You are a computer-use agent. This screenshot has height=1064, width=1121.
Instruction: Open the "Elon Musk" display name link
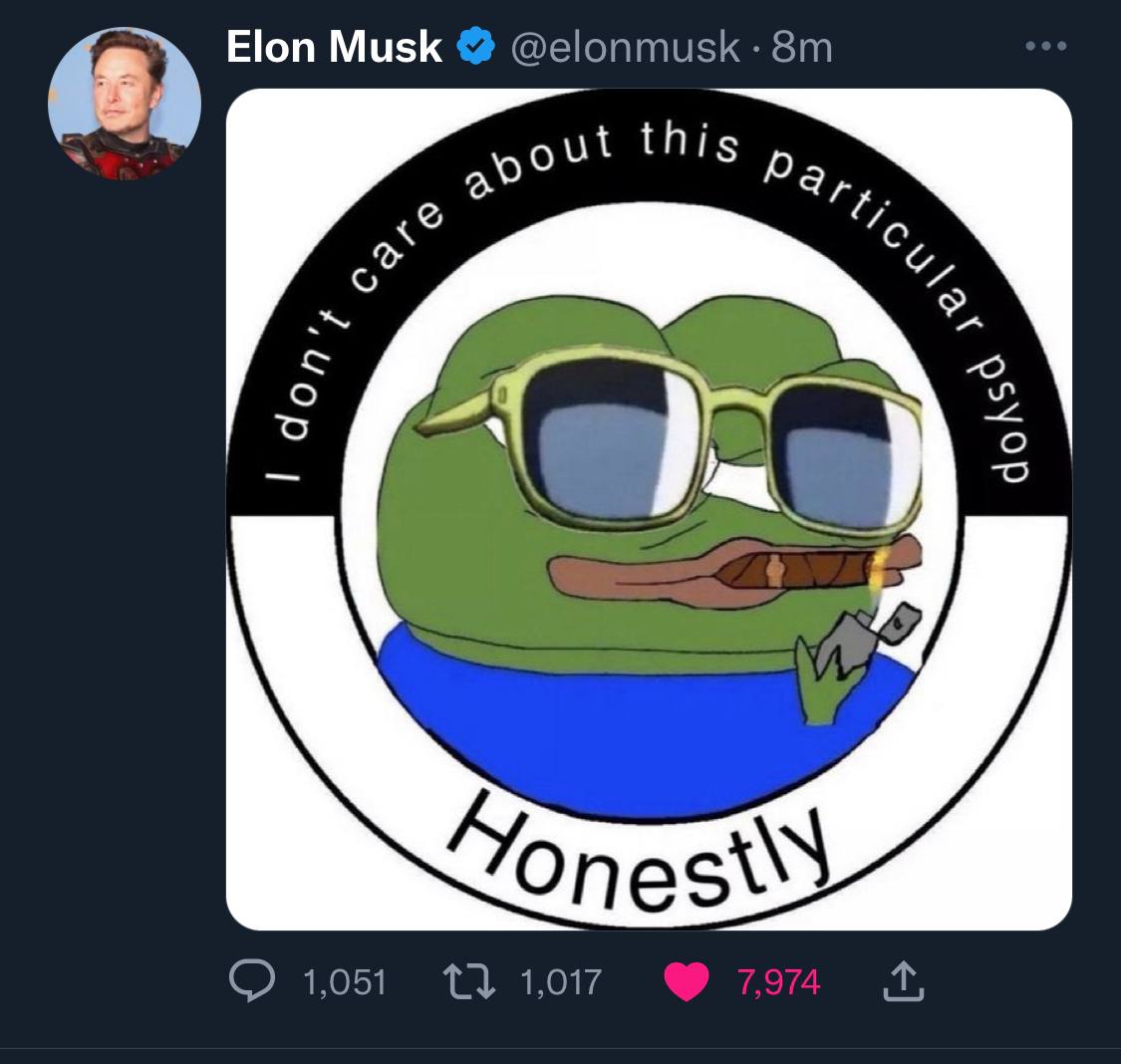click(334, 47)
